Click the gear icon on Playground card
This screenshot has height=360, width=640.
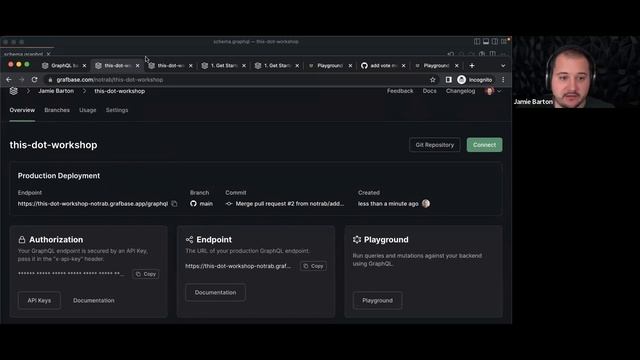tap(357, 240)
